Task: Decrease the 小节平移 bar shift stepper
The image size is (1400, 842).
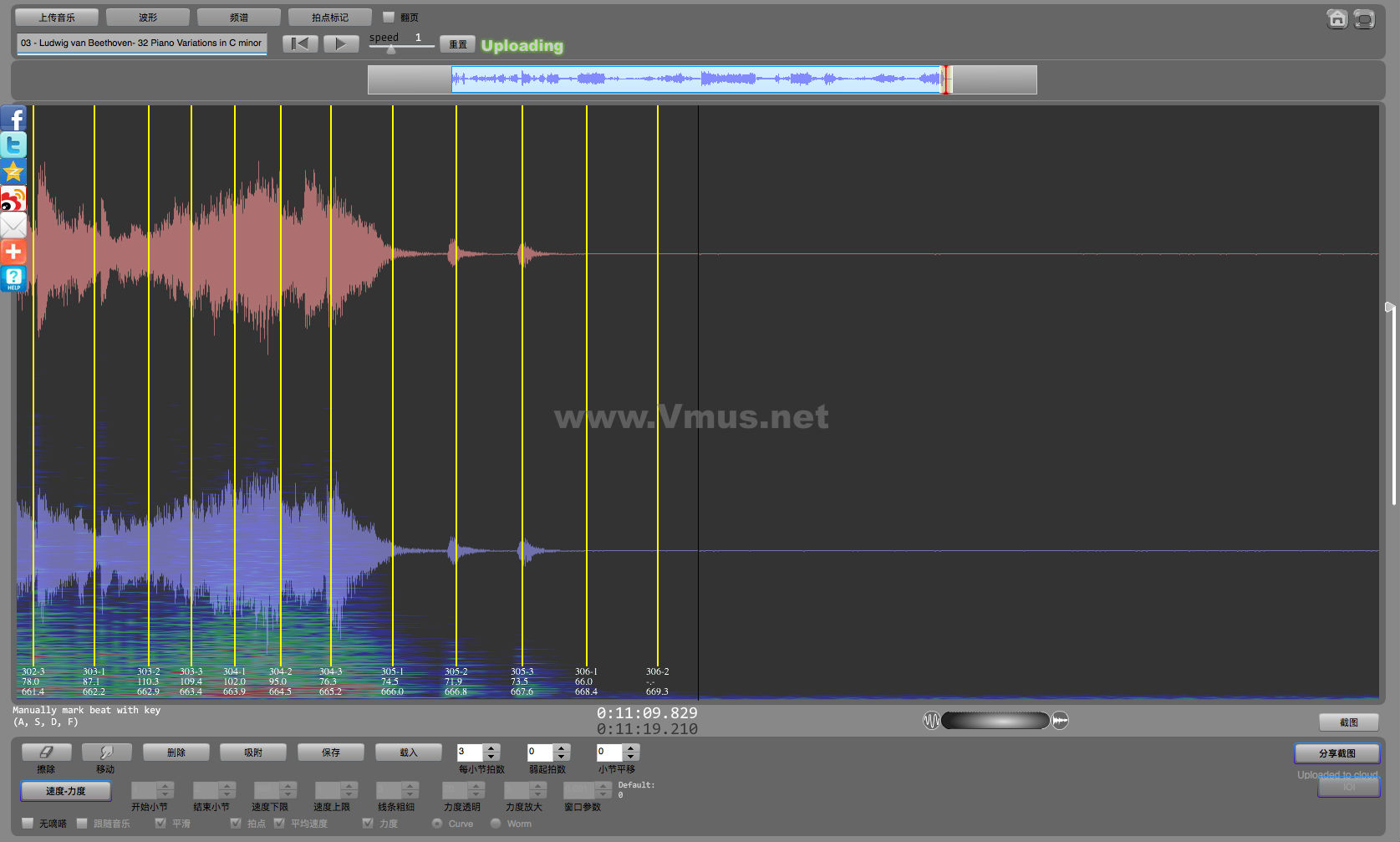Action: click(631, 757)
